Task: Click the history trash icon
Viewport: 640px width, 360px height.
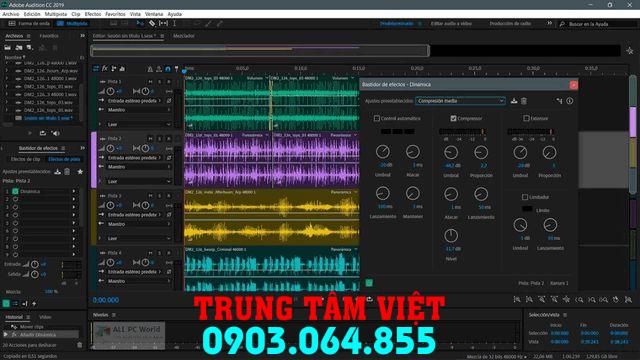Action: tap(80, 345)
